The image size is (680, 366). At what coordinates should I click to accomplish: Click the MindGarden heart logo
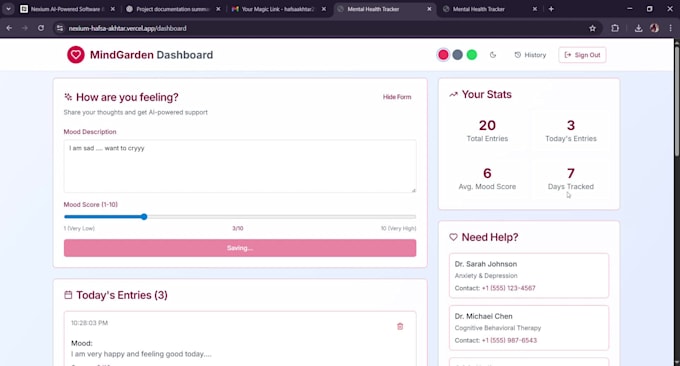tap(75, 55)
